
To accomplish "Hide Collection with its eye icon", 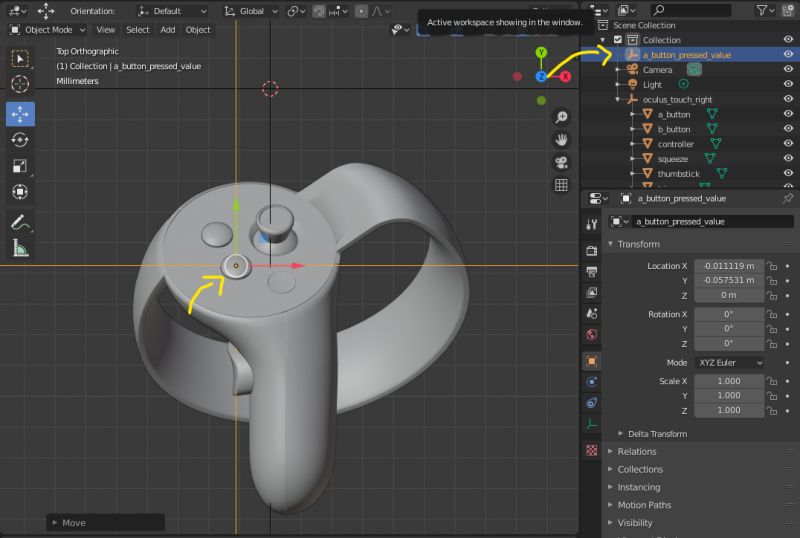I will (788, 39).
